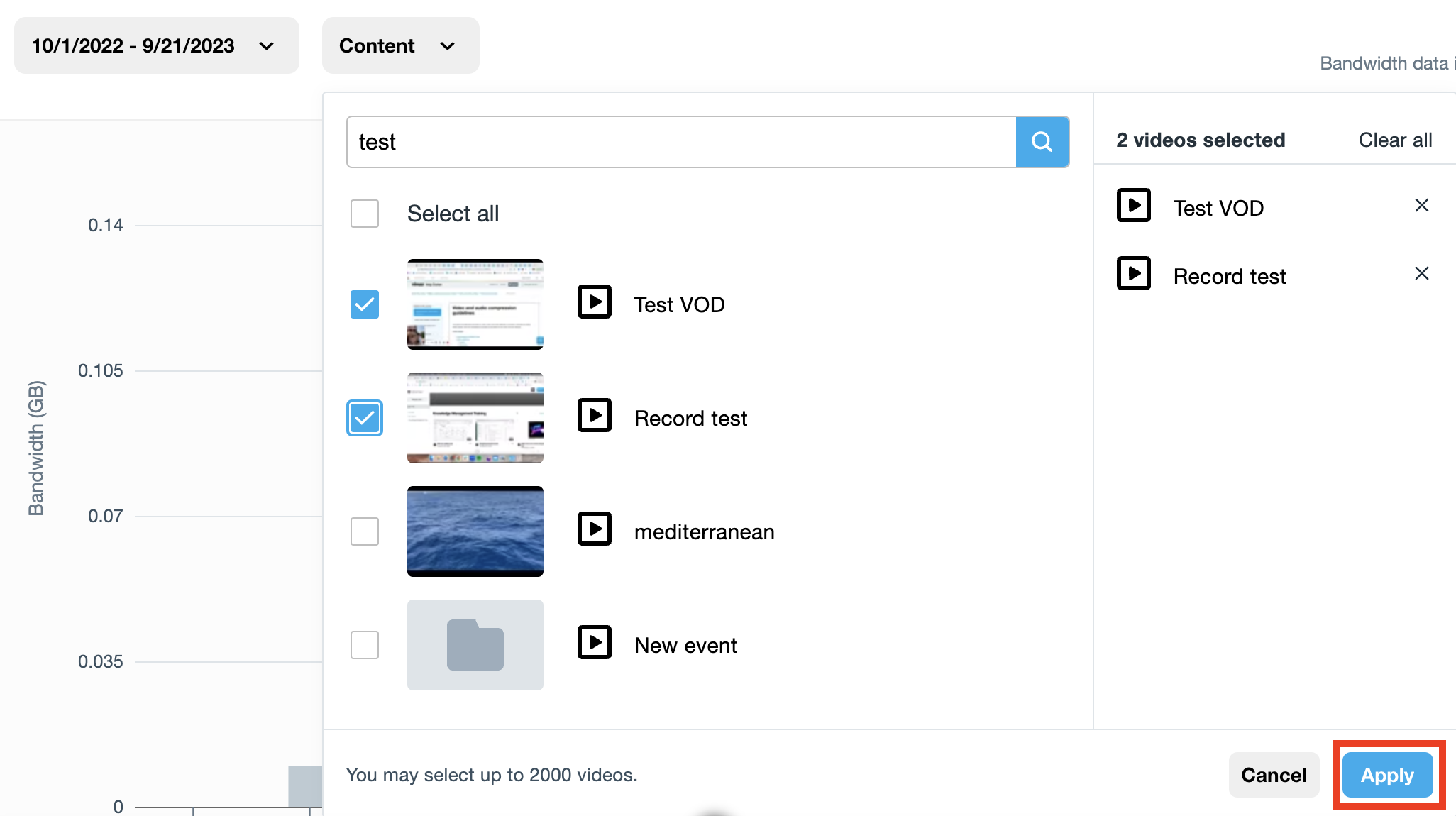
Task: Click the play icon next to Record test
Action: coord(595,417)
